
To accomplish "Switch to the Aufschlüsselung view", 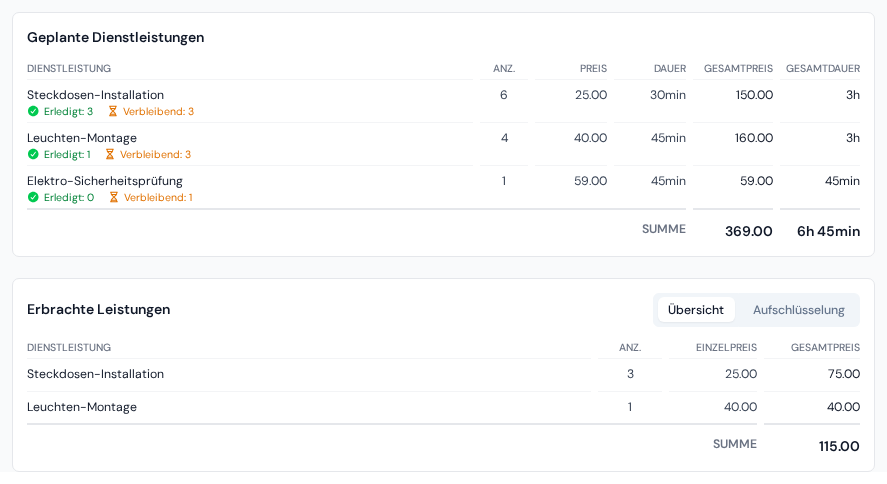I will point(798,310).
